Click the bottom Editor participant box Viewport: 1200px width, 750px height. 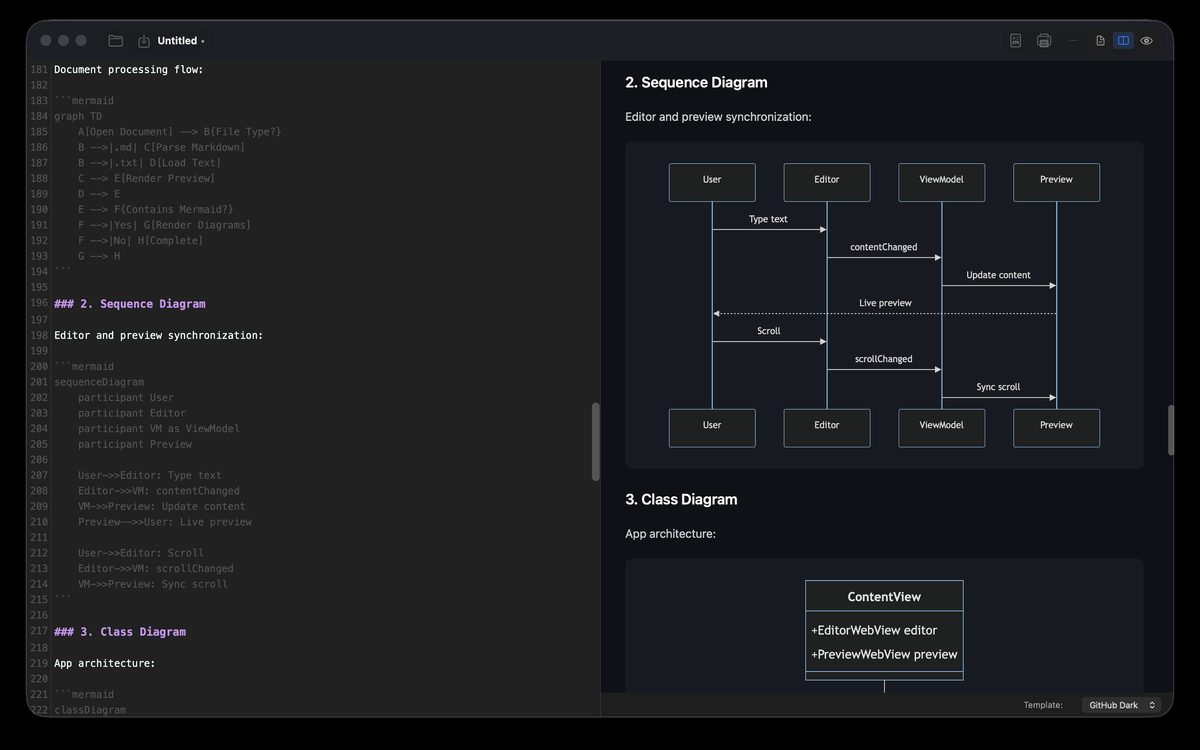(x=827, y=428)
